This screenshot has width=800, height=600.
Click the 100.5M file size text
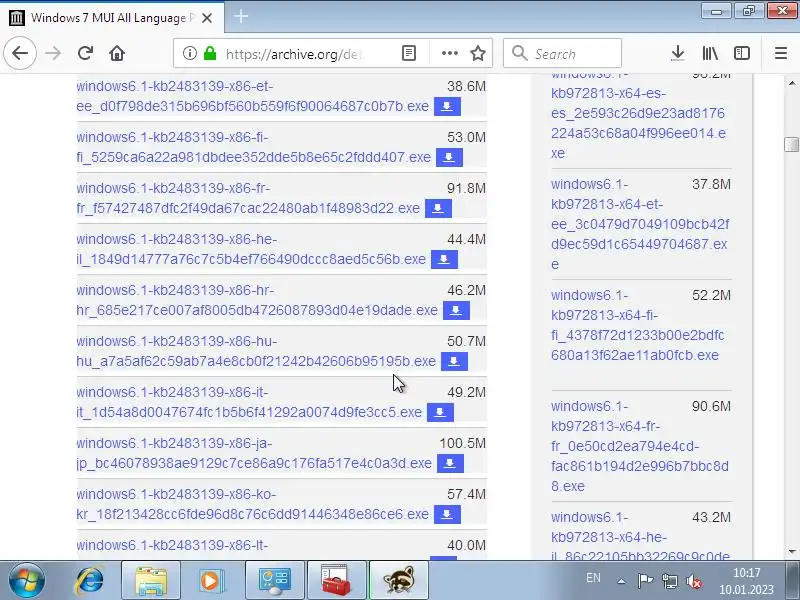click(x=462, y=443)
